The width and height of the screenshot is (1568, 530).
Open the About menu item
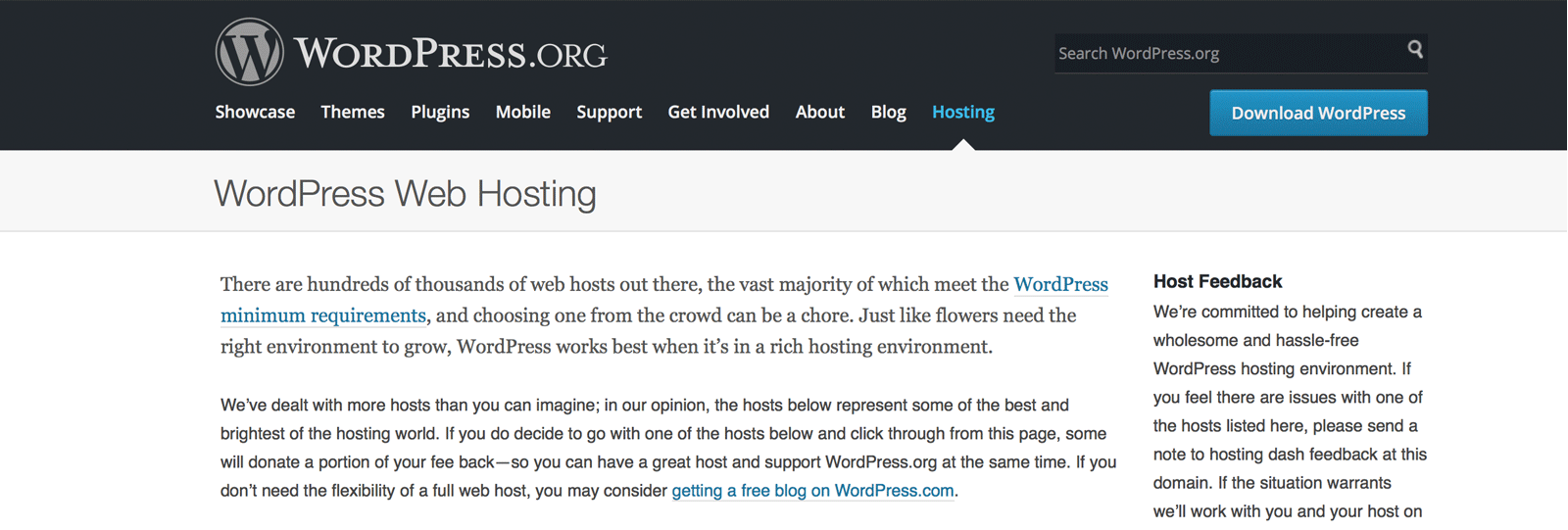[819, 112]
